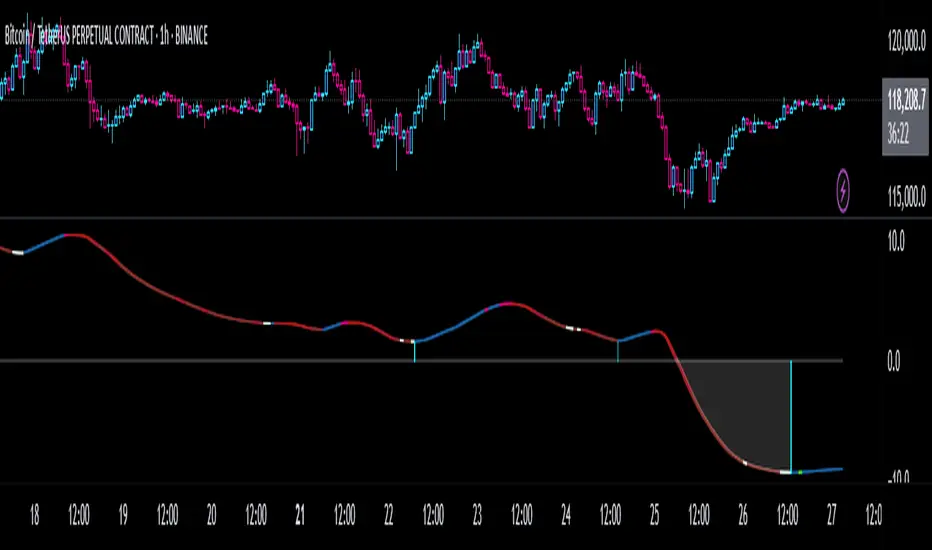This screenshot has width=932, height=550.
Task: Click the indicator zero horizontal line
Action: click(x=421, y=360)
